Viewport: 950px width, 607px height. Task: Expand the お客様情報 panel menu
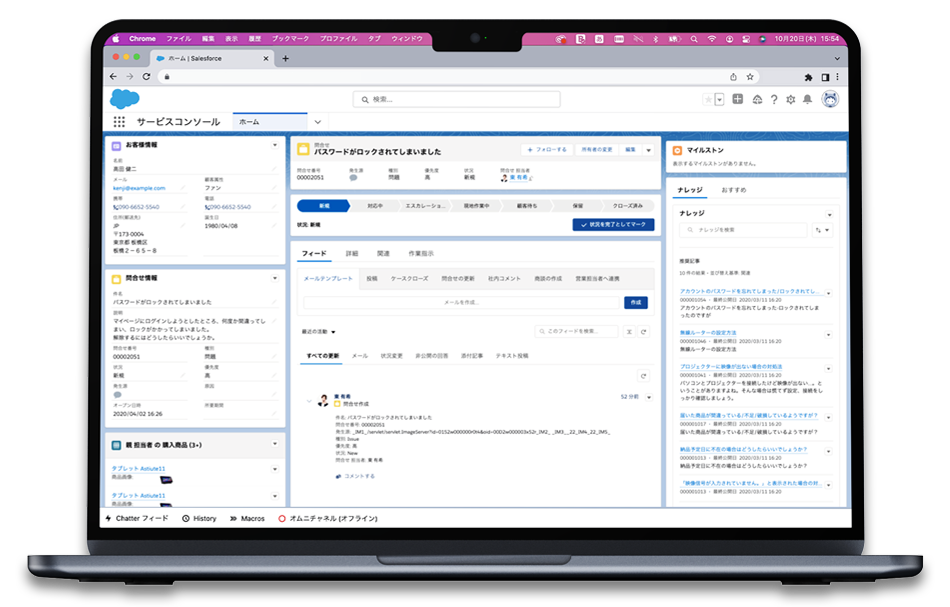[274, 145]
